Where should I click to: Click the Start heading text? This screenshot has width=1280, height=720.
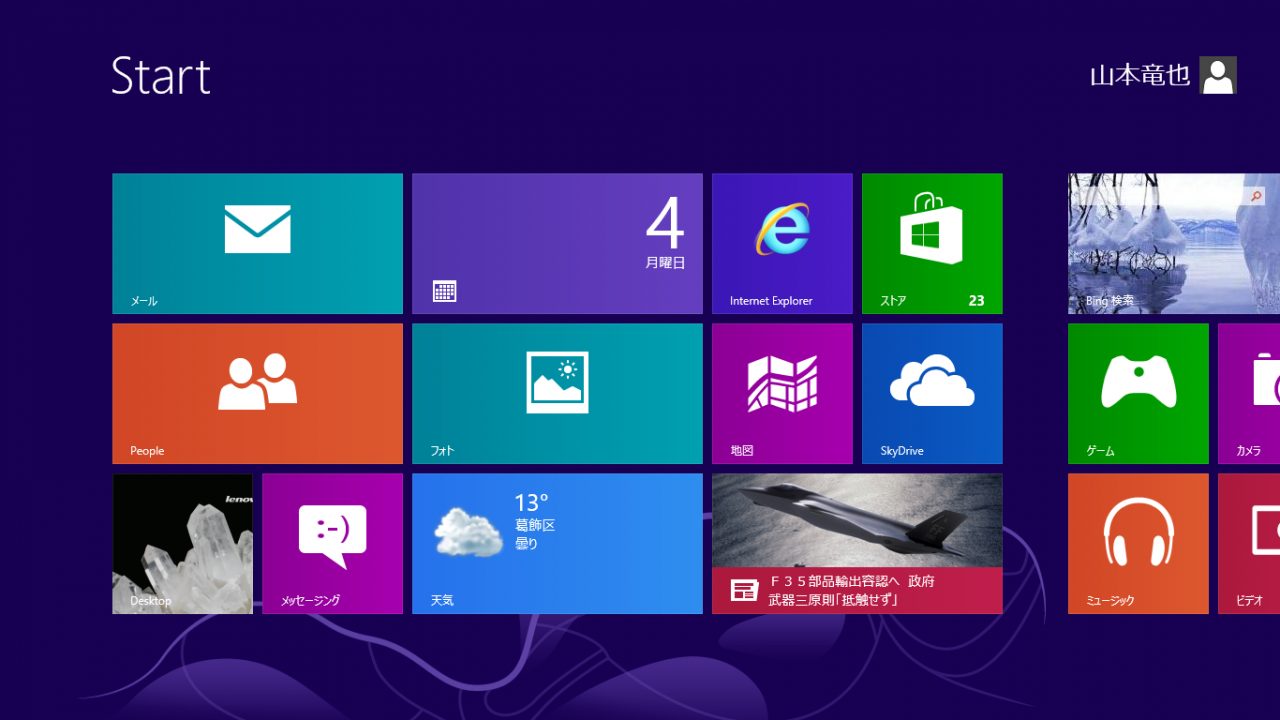pos(161,76)
